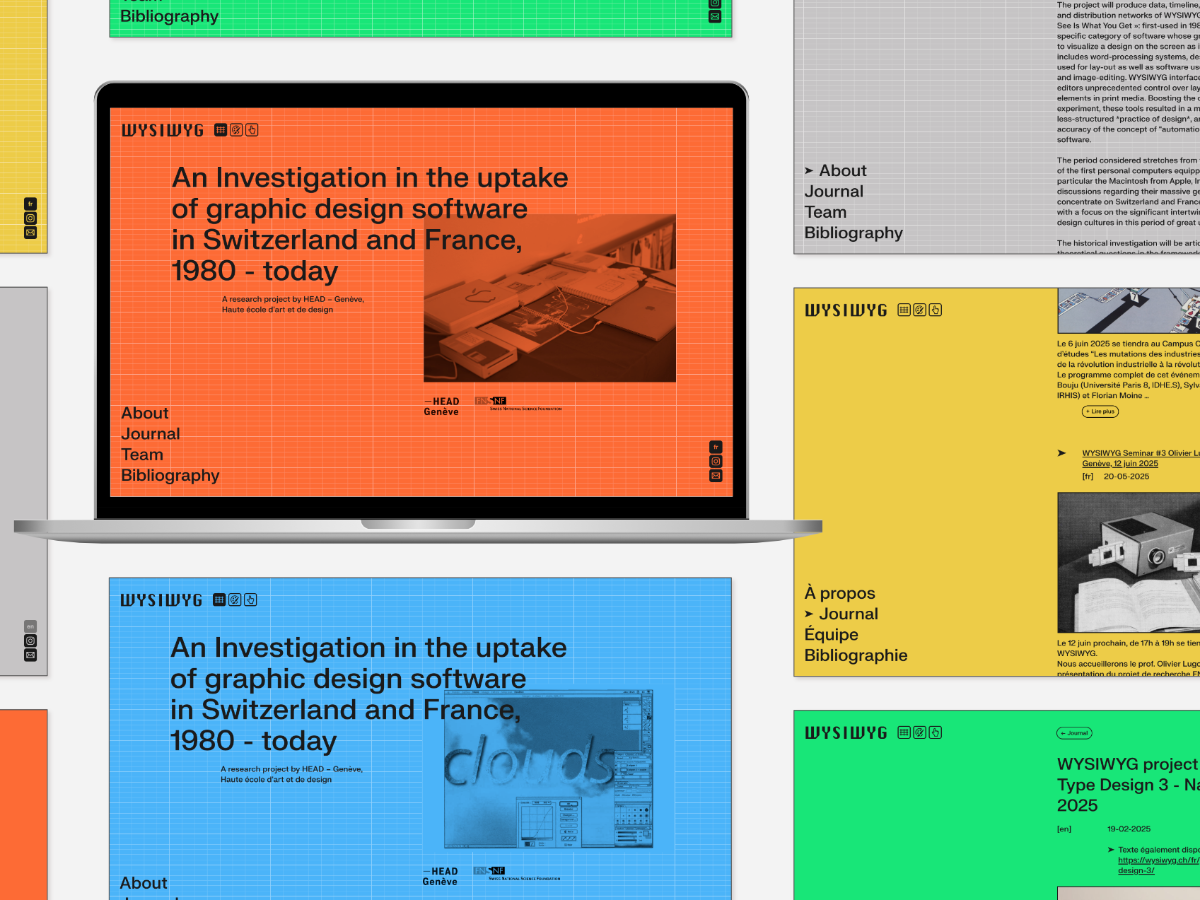Click palette icon on green Journal page
This screenshot has height=900, width=1200.
(919, 732)
